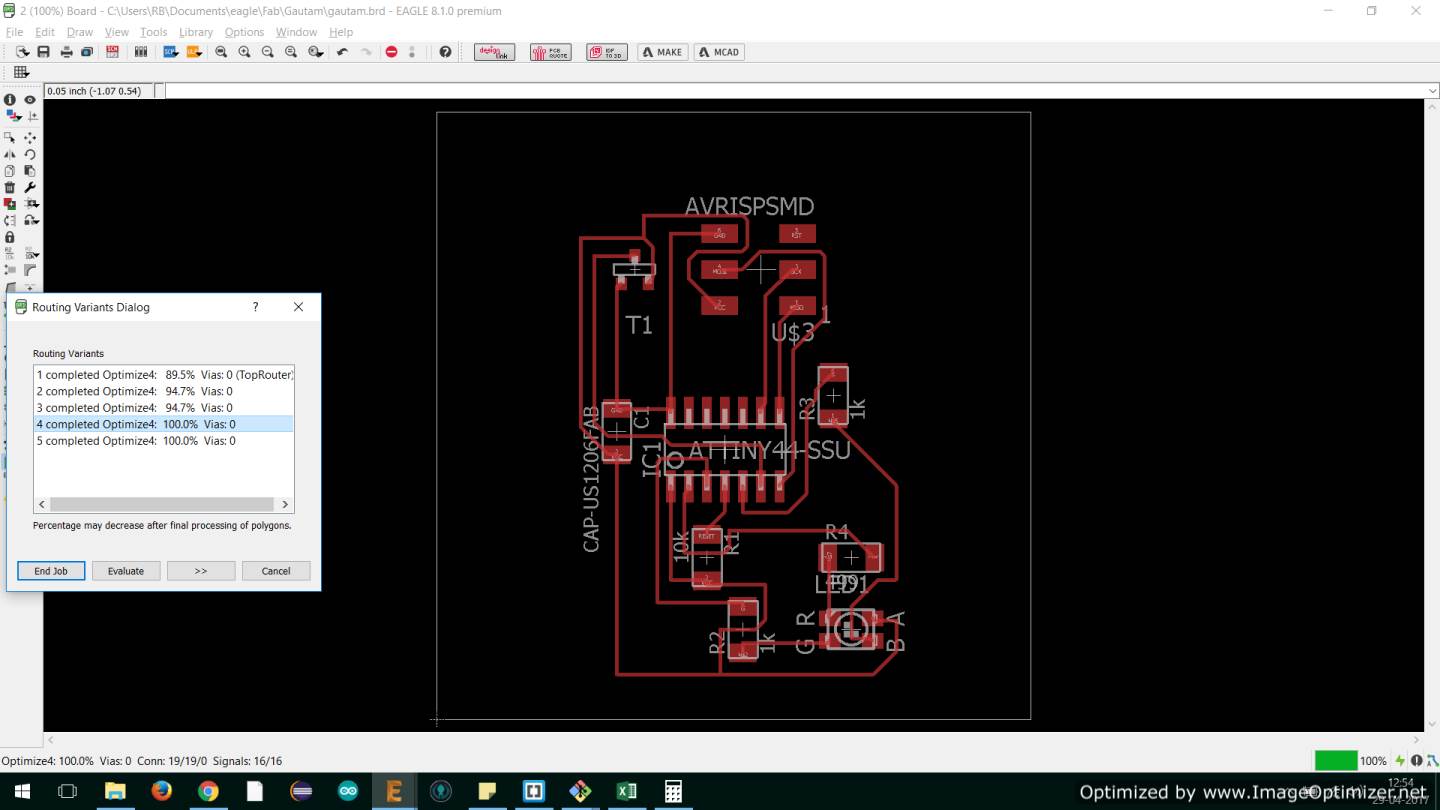The height and width of the screenshot is (810, 1440).
Task: Switch to schematic with SCH/BRD icon
Action: point(112,52)
